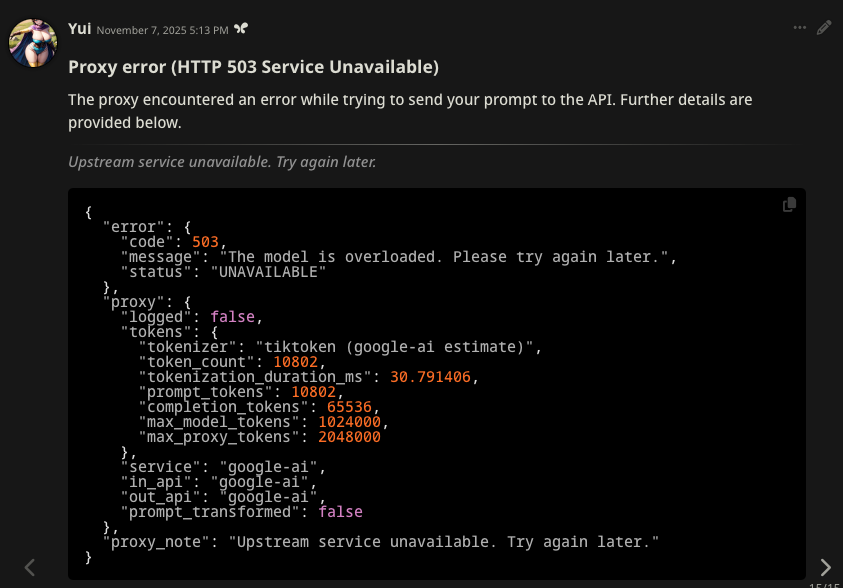The height and width of the screenshot is (588, 843).
Task: Click the proxy_note line in code block
Action: (381, 542)
